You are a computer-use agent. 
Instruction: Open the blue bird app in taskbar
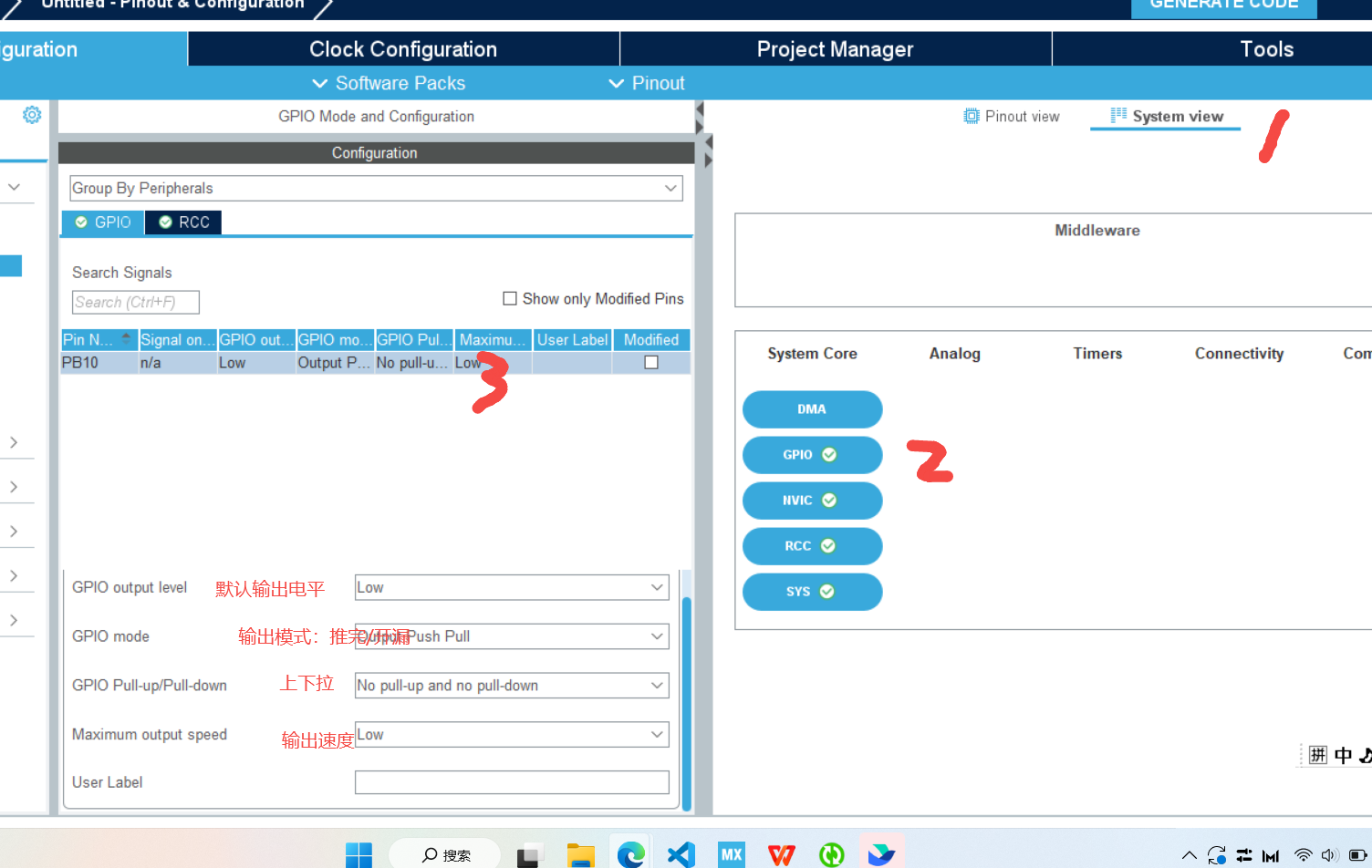[881, 854]
